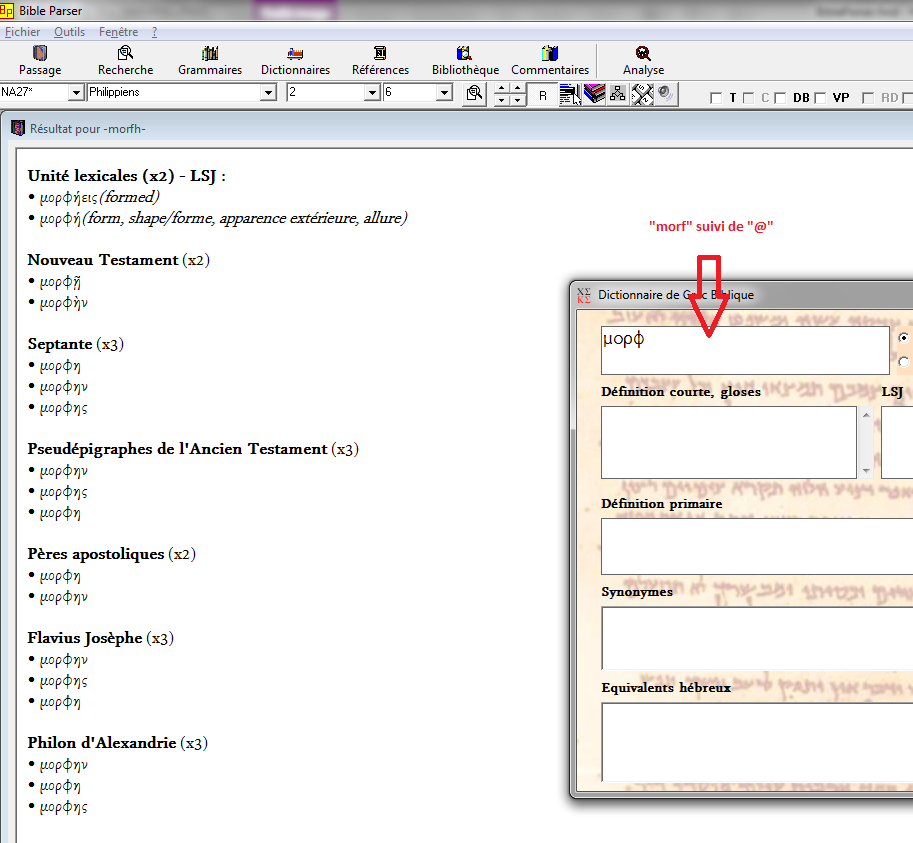The image size is (913, 843).
Task: Click μορφην under Pères apostoliques
Action: [x=63, y=597]
